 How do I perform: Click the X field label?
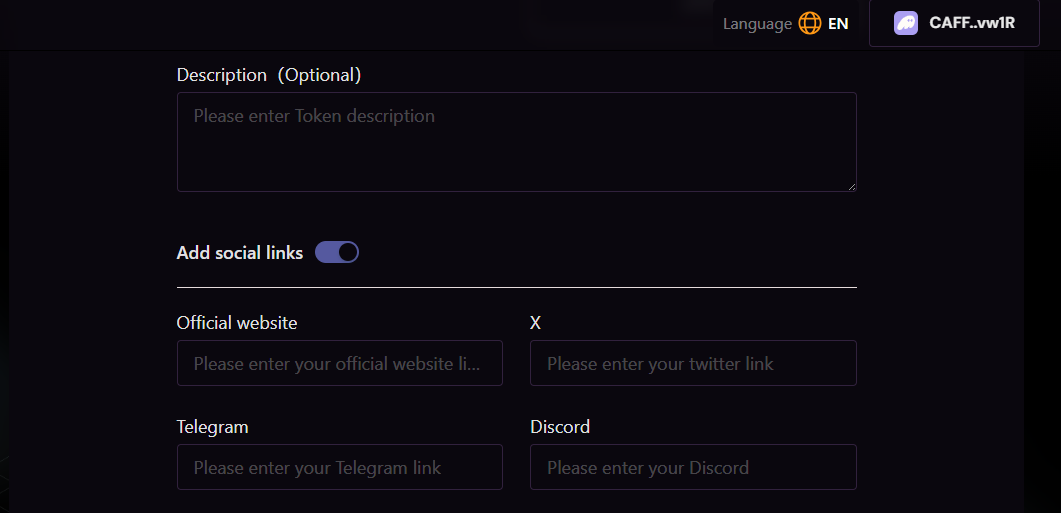[535, 323]
